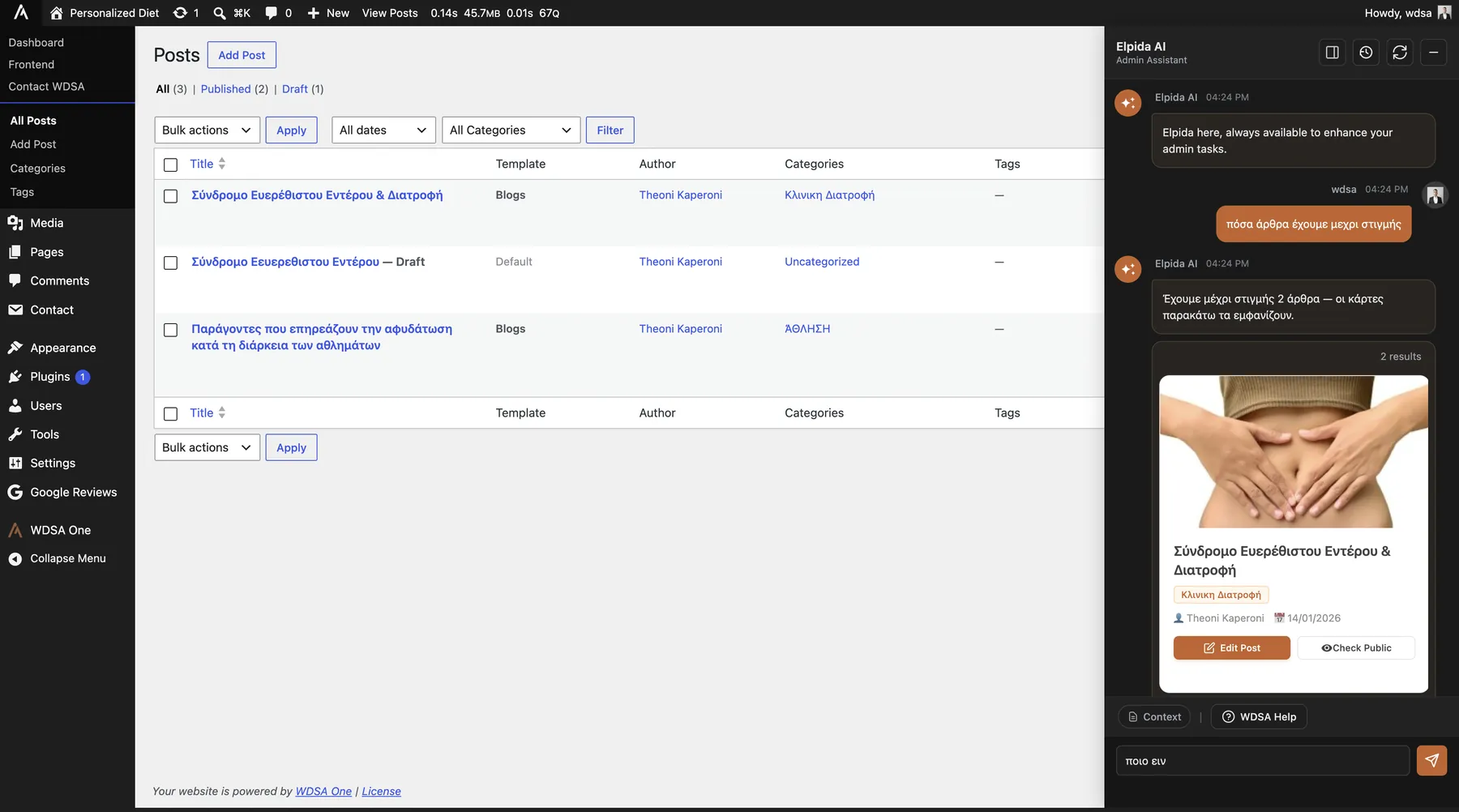Sort posts by Title in the header row

(208, 164)
